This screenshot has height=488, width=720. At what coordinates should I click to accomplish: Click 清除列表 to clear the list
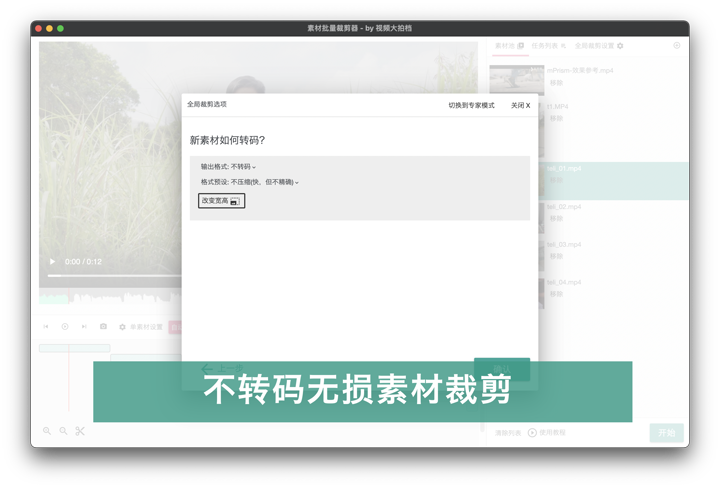(507, 433)
